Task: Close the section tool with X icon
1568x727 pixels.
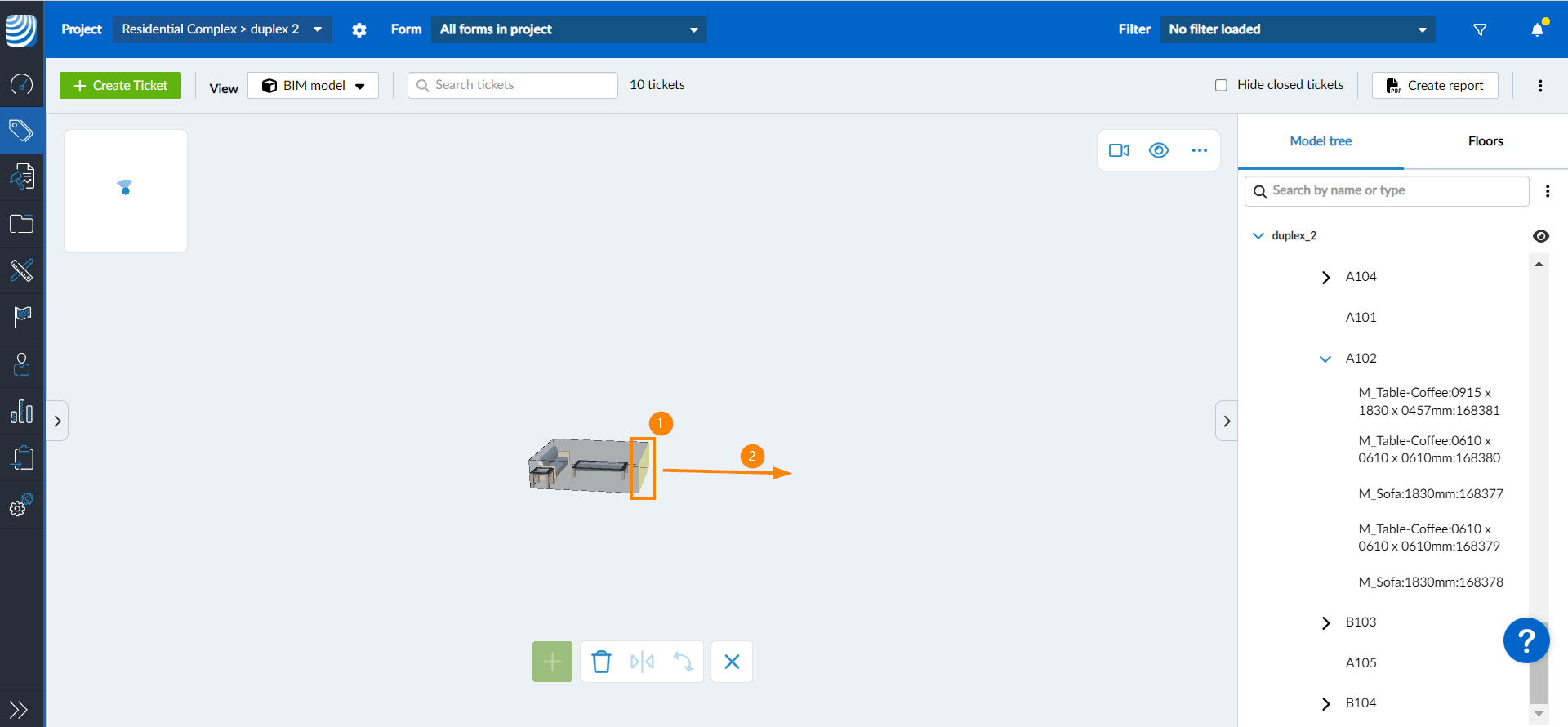Action: [x=732, y=662]
